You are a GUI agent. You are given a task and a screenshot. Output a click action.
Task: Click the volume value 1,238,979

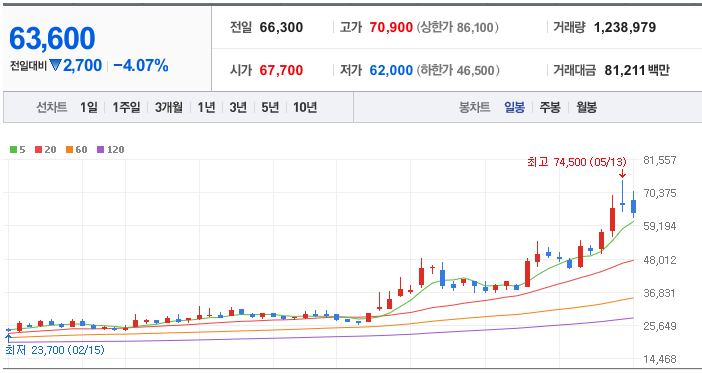pos(625,27)
